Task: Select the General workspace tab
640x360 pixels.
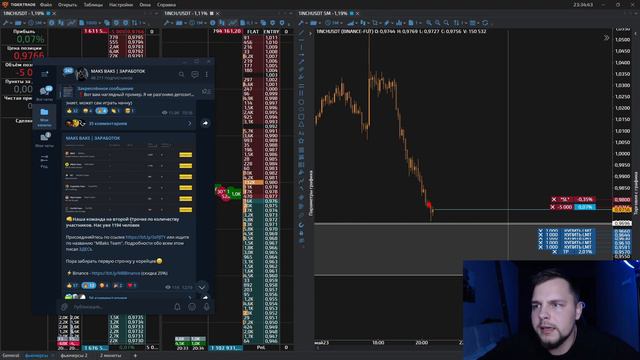Action: 11,356
